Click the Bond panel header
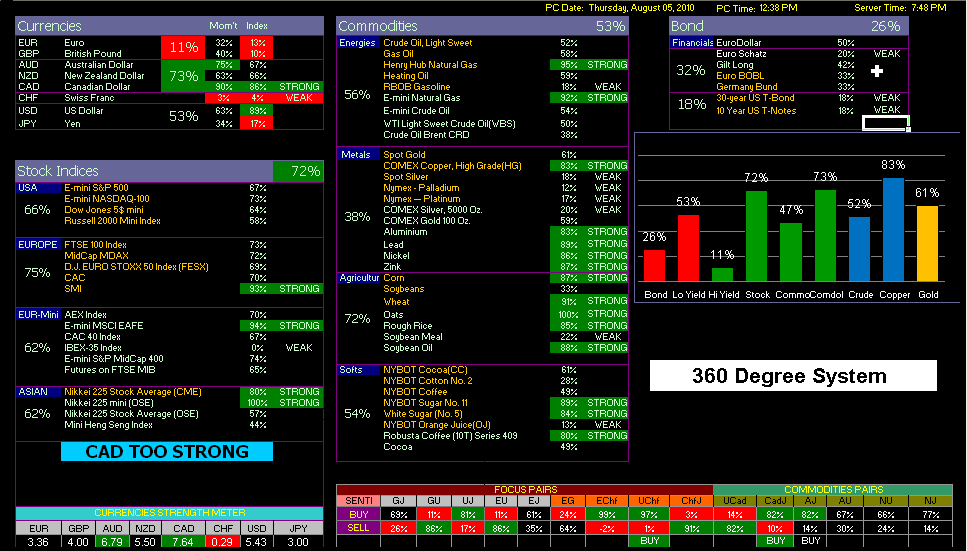Viewport: 967px width, 551px height. (x=789, y=26)
